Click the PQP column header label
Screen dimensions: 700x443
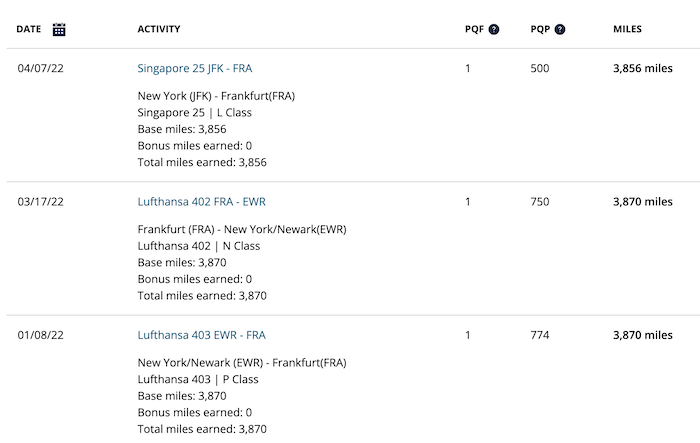(x=540, y=29)
